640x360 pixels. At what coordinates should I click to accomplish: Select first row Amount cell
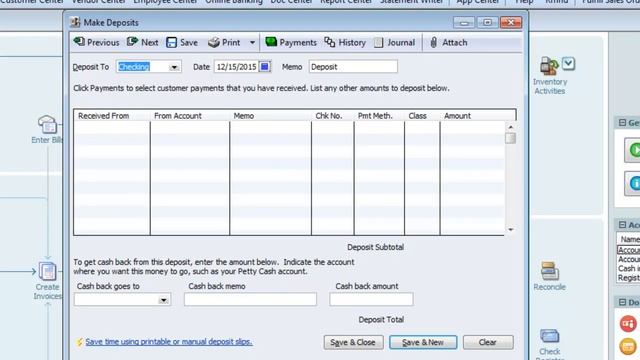click(x=473, y=127)
